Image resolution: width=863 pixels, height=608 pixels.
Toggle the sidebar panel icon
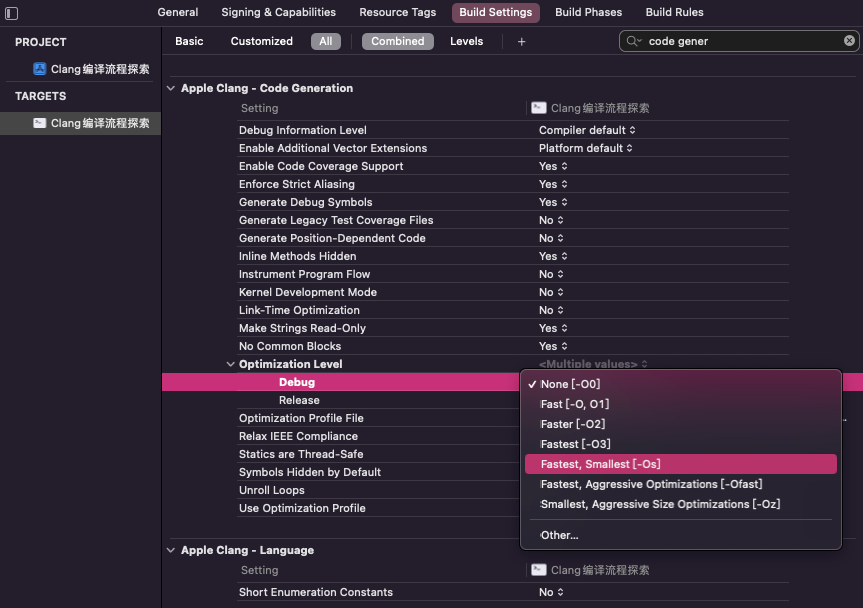tap(12, 13)
